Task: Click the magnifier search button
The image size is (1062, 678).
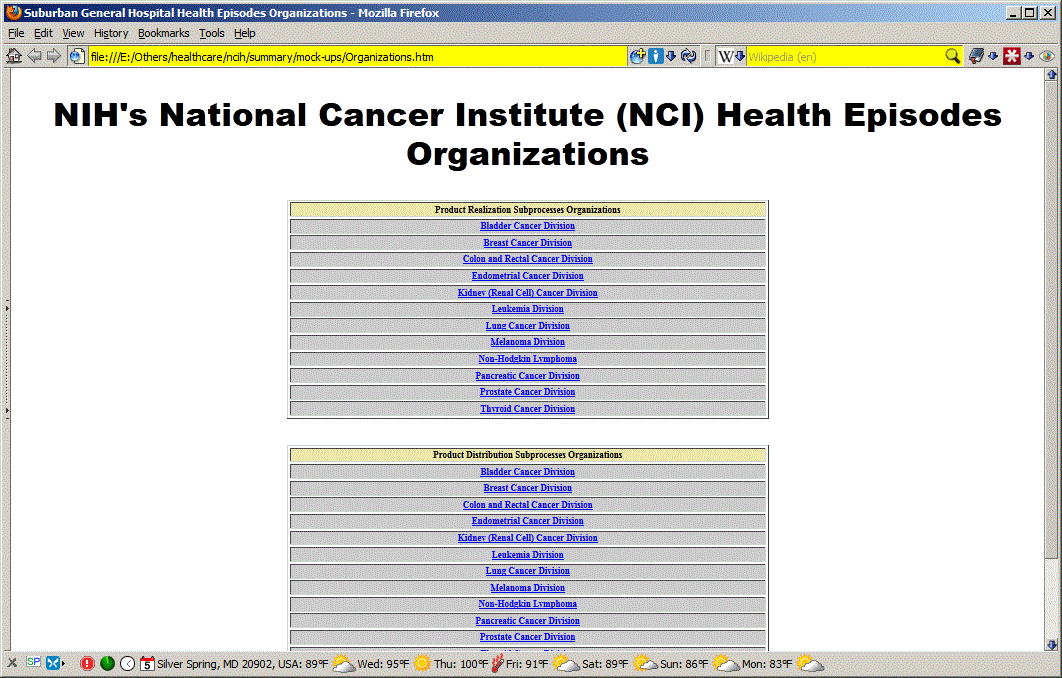Action: coord(952,56)
